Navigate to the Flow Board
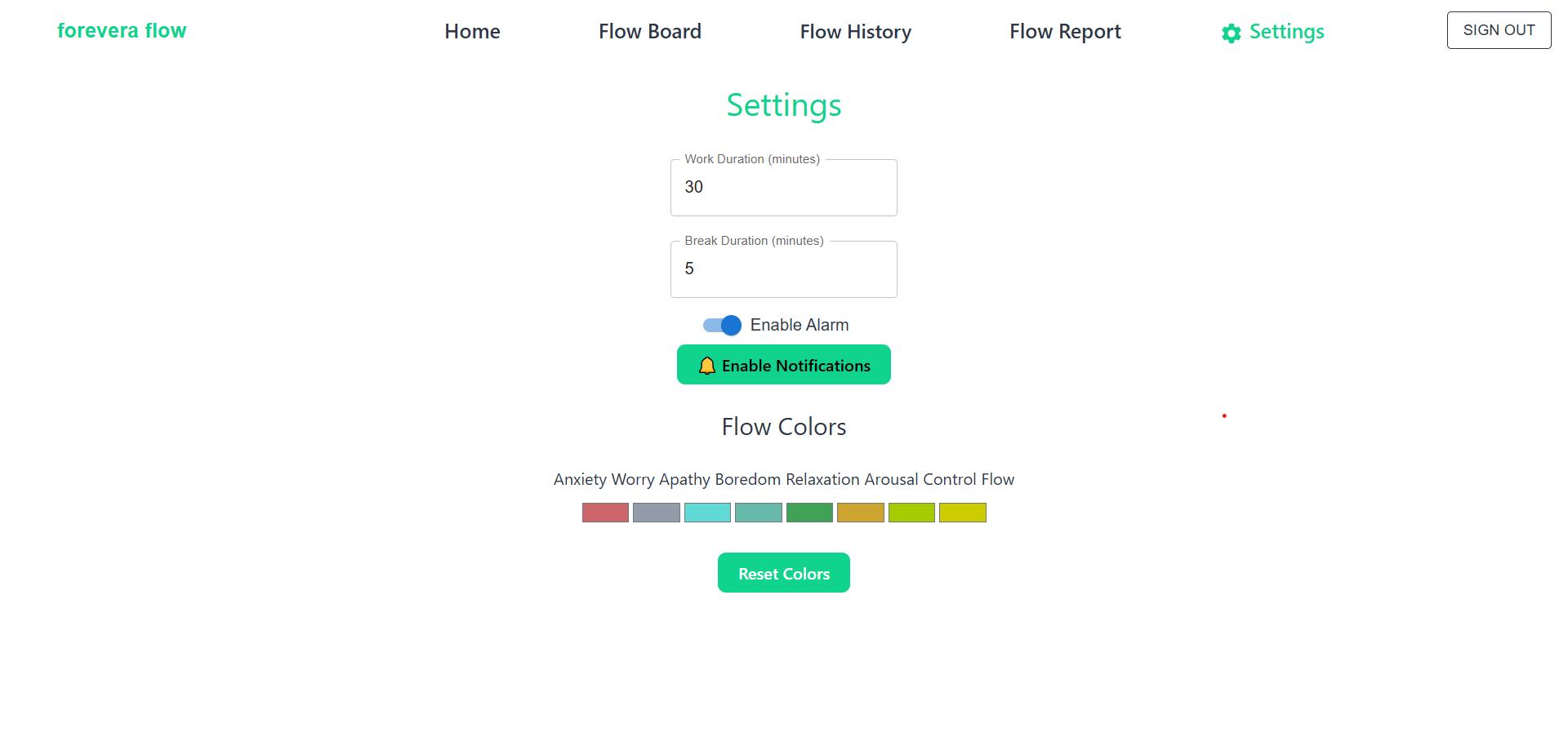The height and width of the screenshot is (755, 1568). click(650, 31)
